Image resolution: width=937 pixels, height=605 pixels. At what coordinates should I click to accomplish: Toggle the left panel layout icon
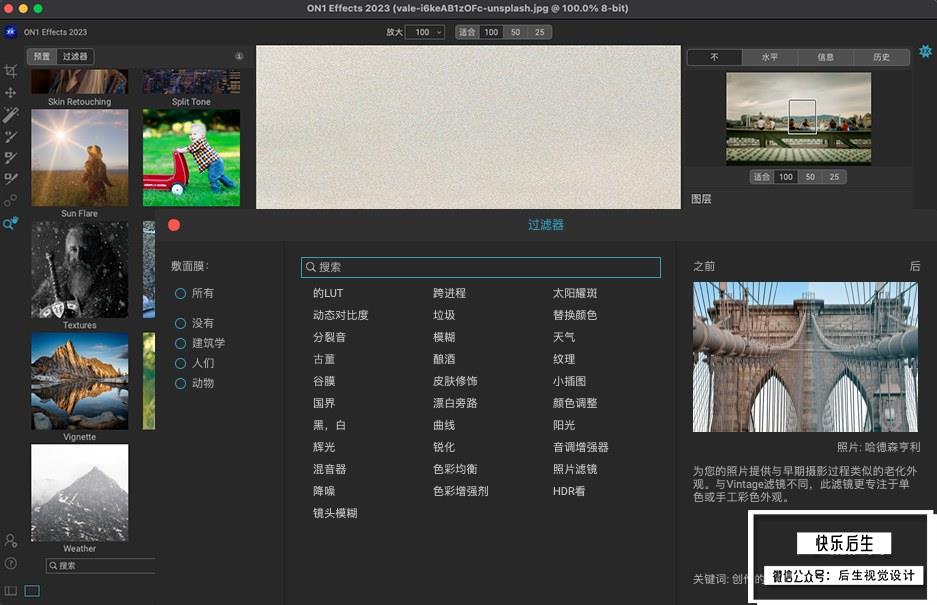11,591
